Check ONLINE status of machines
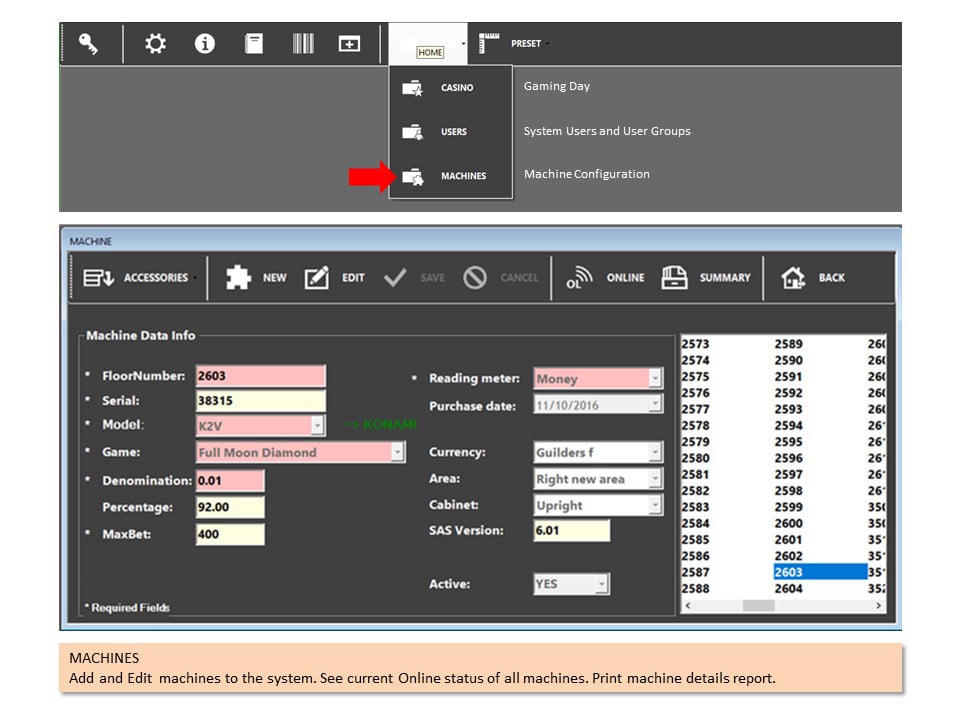 click(x=605, y=277)
